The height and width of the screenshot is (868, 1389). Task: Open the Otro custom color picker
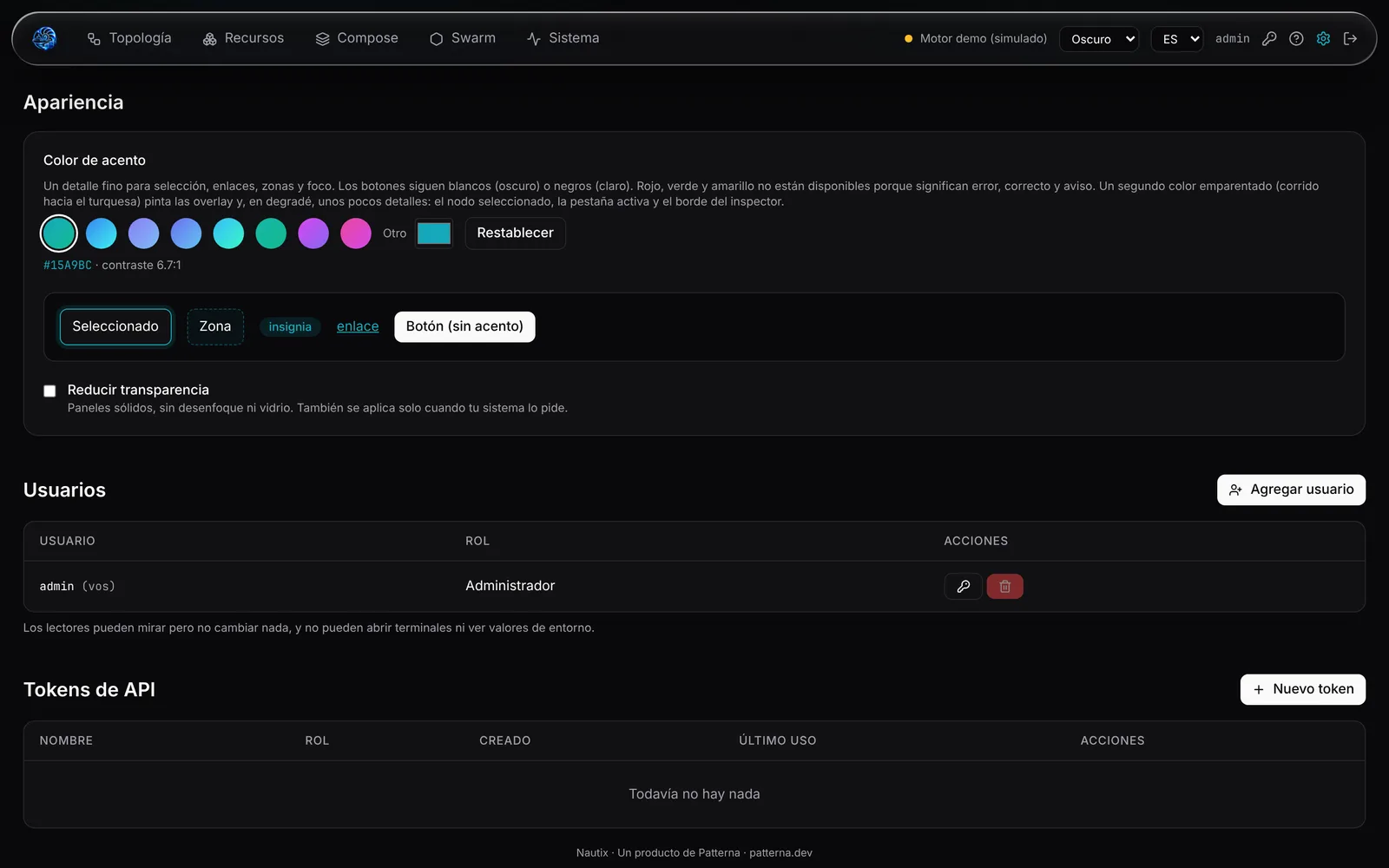[x=434, y=233]
